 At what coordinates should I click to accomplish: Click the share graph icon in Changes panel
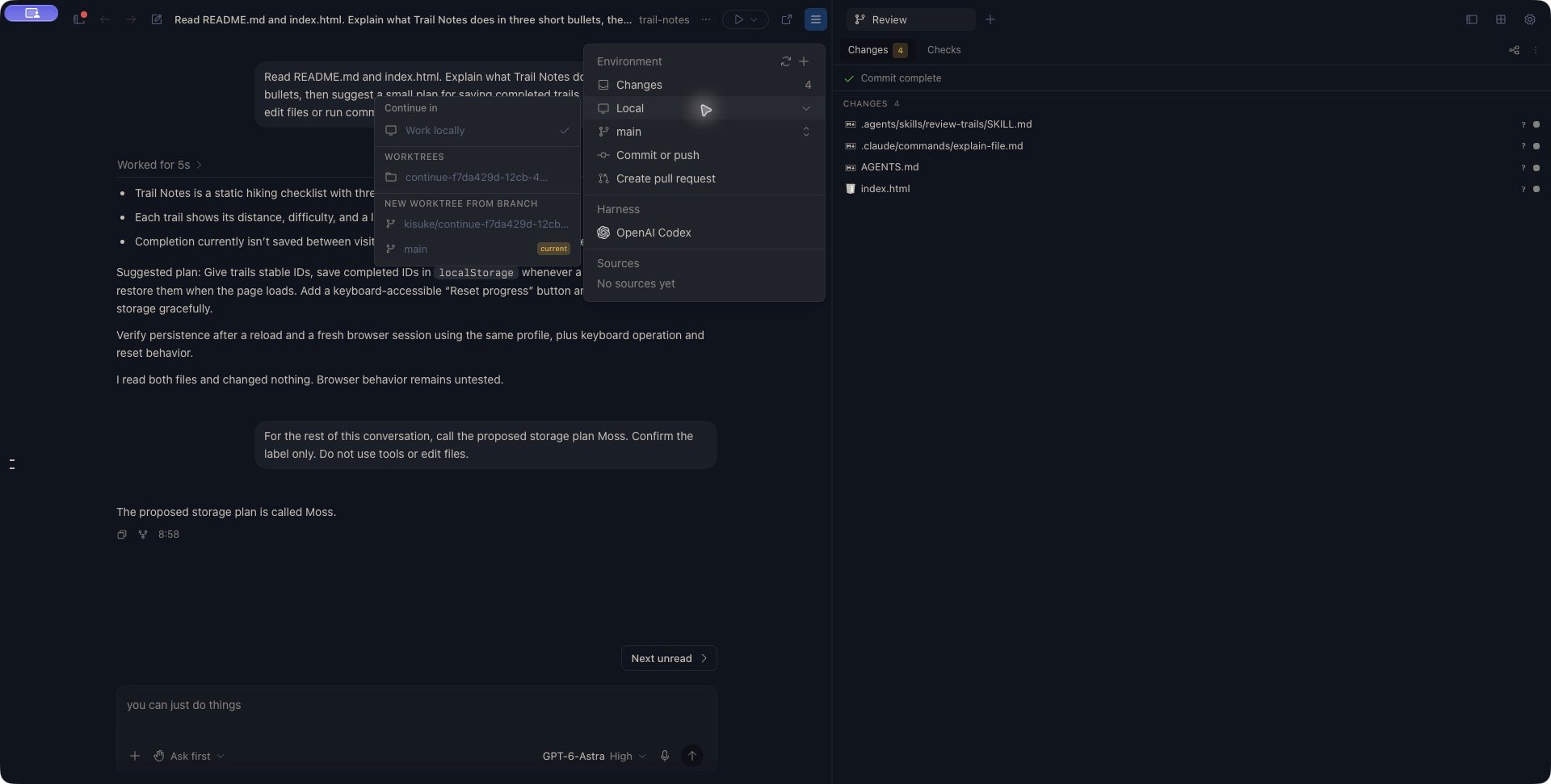tap(1514, 50)
